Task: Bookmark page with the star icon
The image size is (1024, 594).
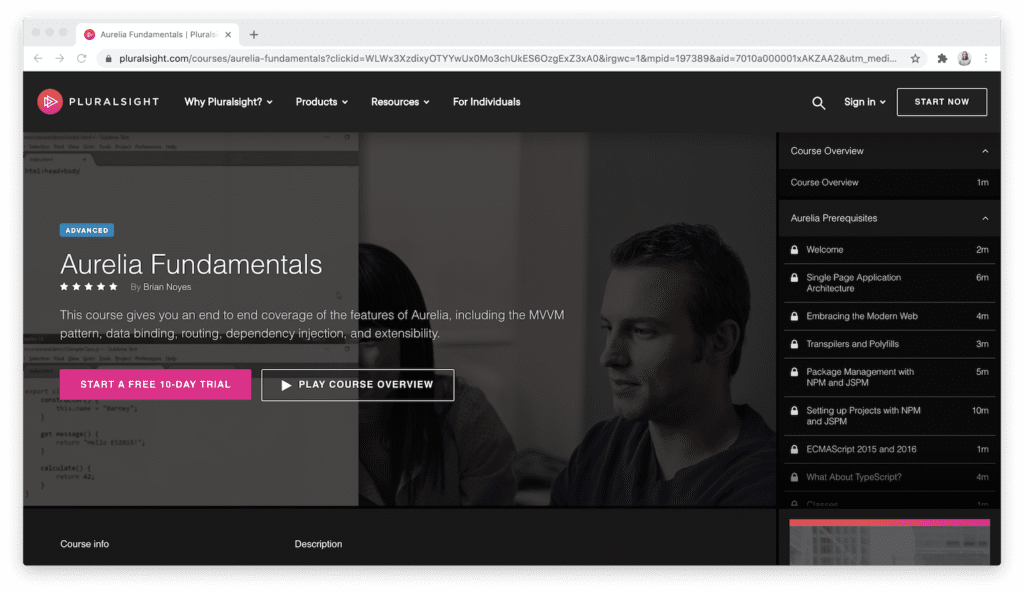Action: point(916,58)
